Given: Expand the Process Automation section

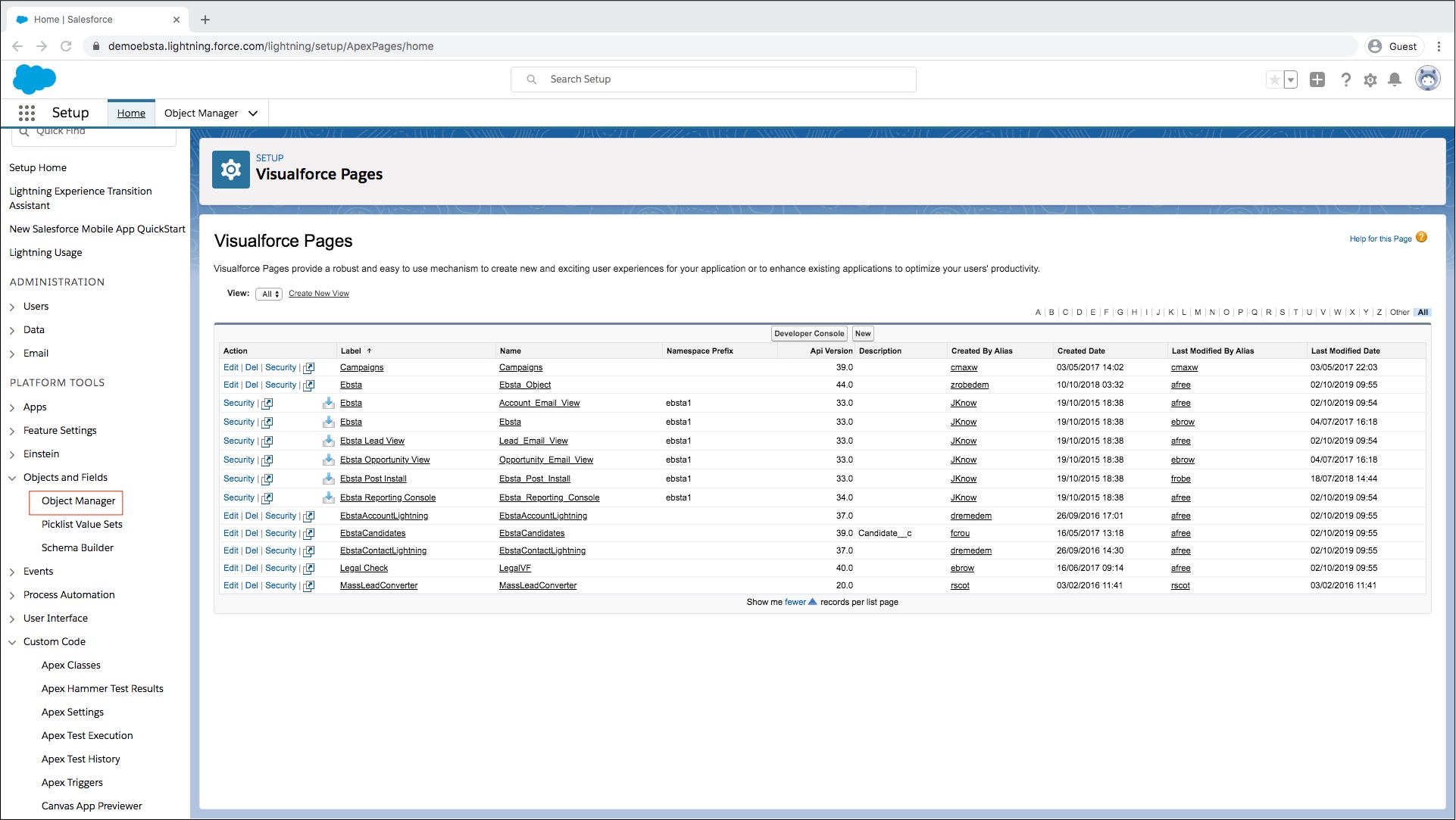Looking at the screenshot, I should coord(12,595).
